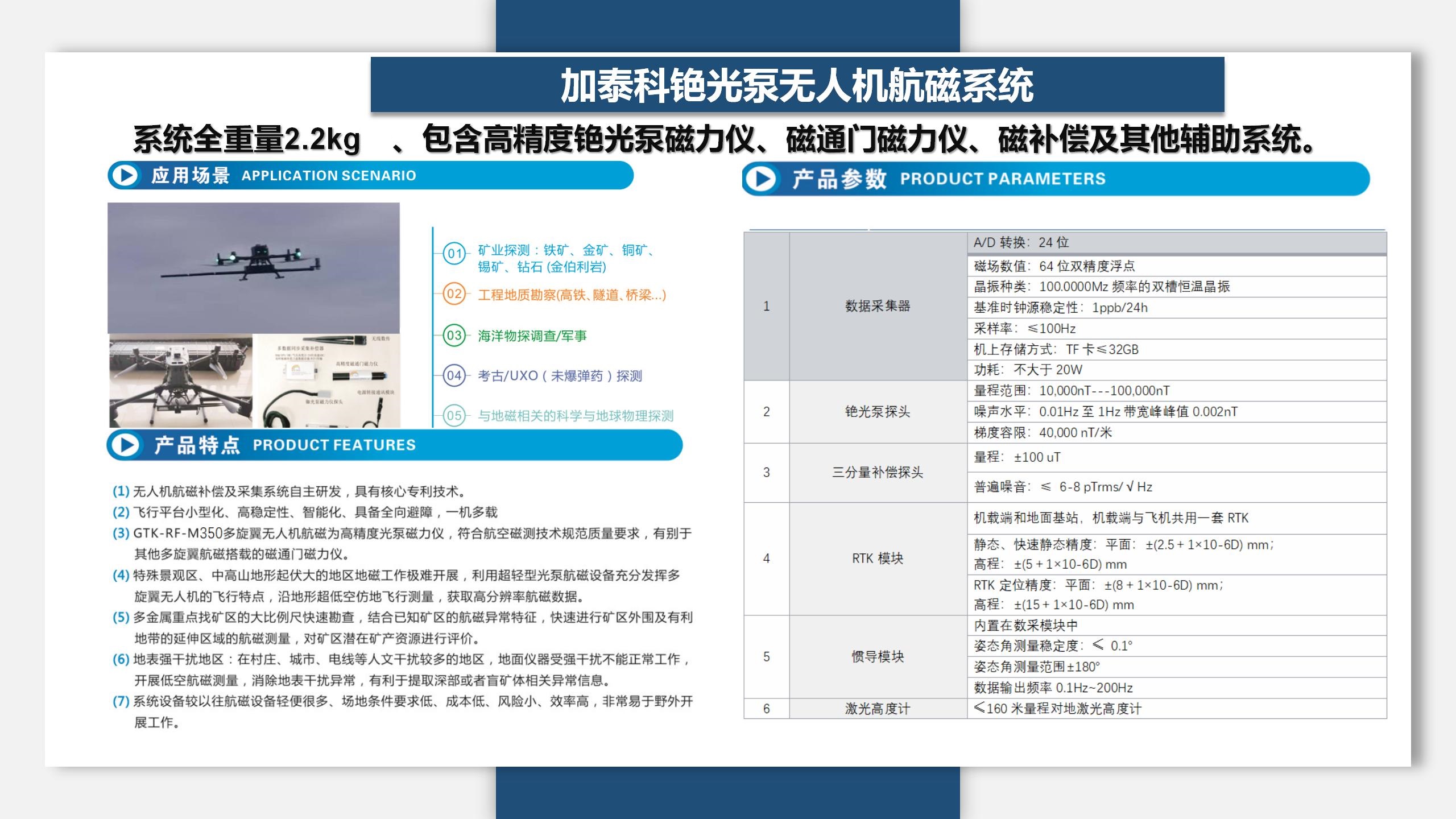The width and height of the screenshot is (1456, 819).
Task: Click cell A/D 转换: 24 位
Action: coord(1177,243)
